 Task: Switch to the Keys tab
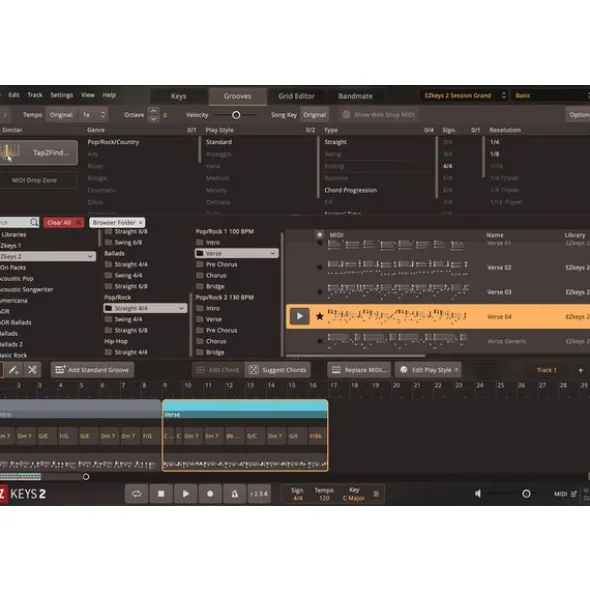click(x=179, y=96)
